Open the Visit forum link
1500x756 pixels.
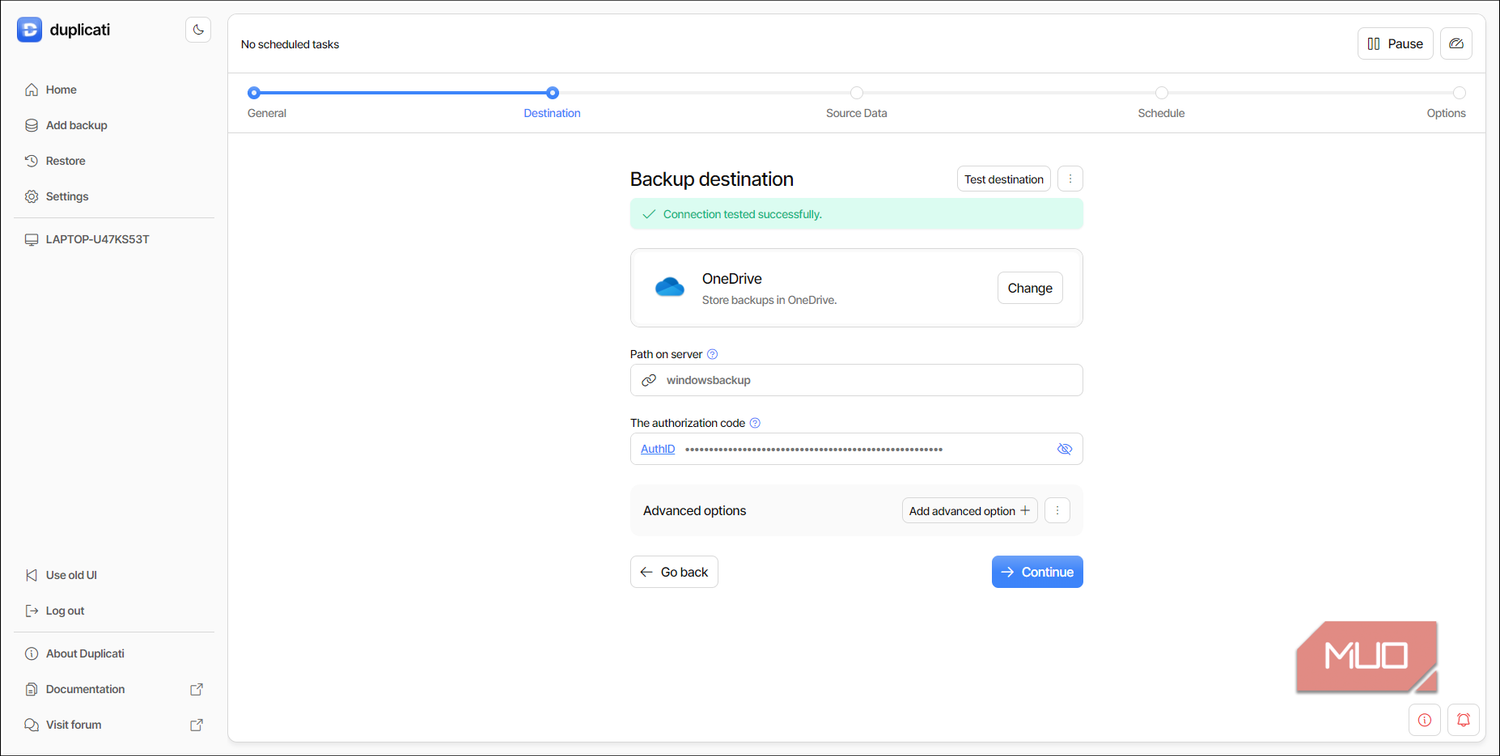73,725
